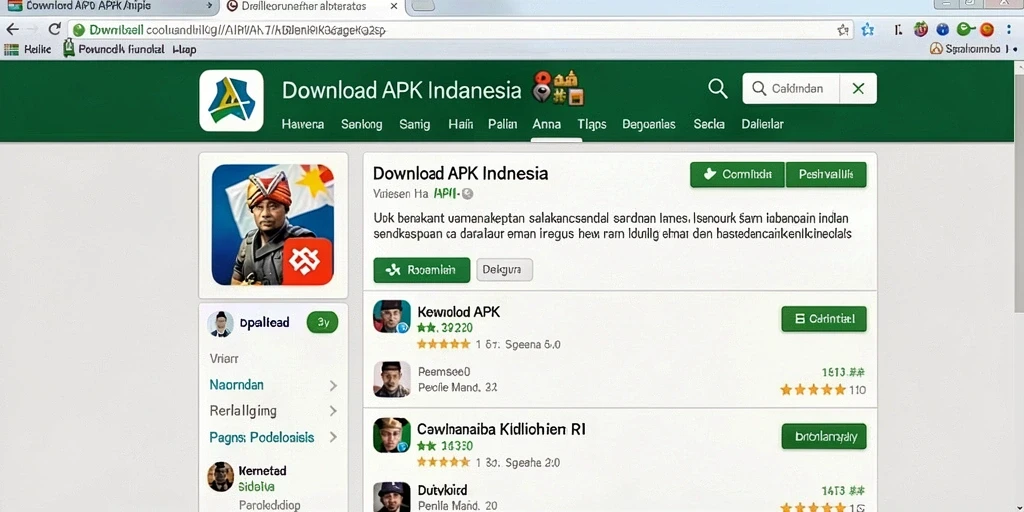The height and width of the screenshot is (512, 1024).
Task: Click the red round extension icon in the toolbar
Action: coord(921,29)
